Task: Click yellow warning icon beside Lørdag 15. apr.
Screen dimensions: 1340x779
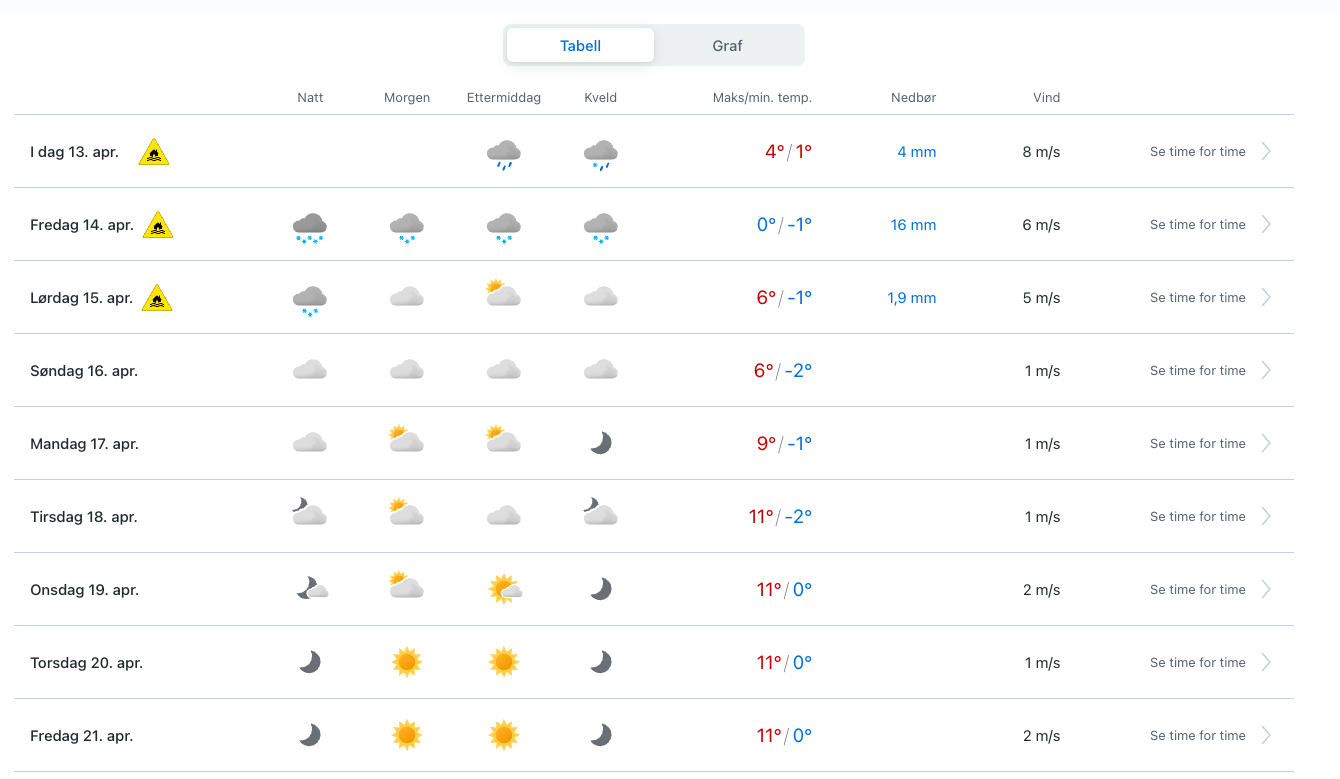Action: click(157, 298)
